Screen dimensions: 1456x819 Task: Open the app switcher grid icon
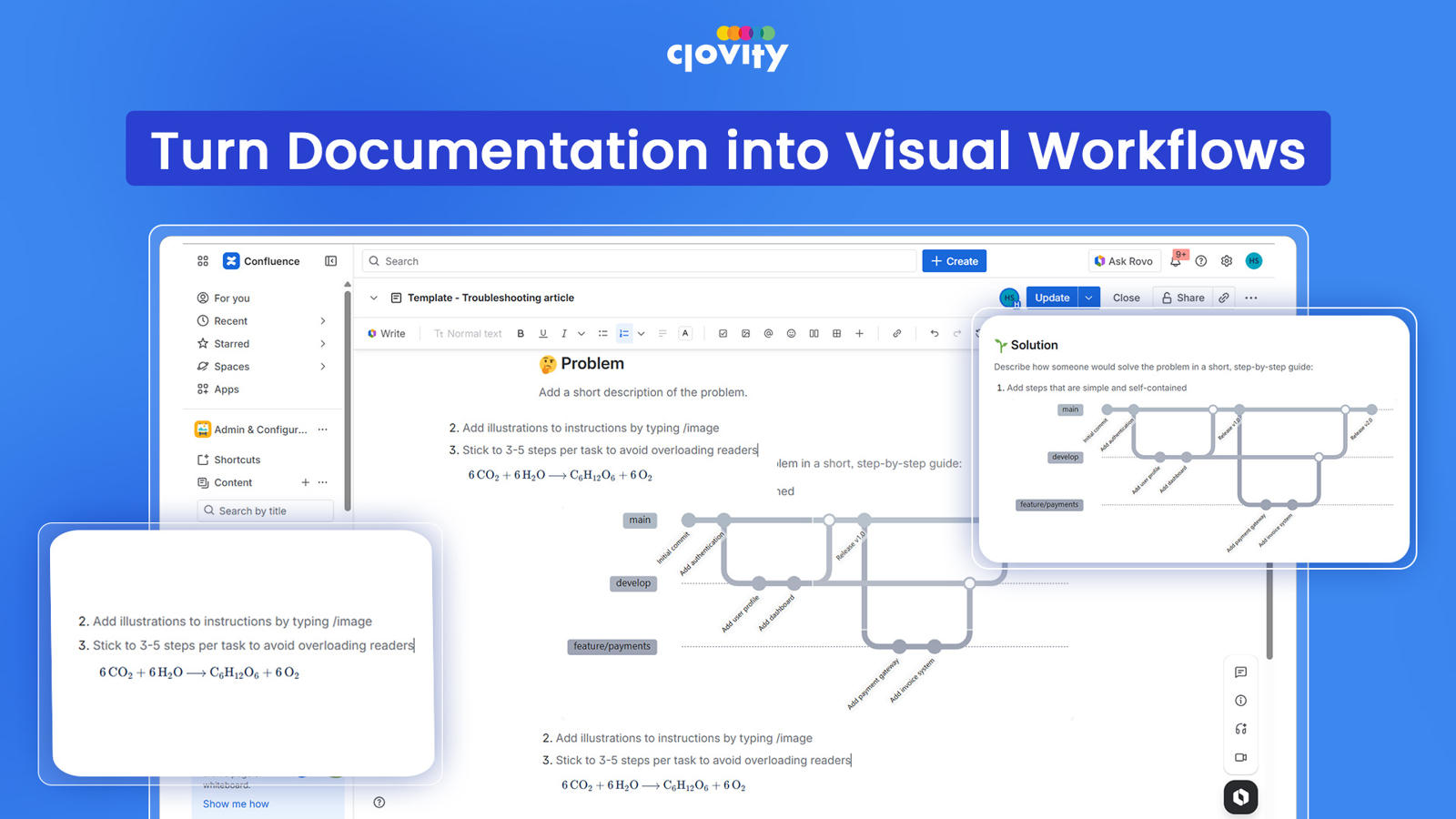click(x=203, y=261)
